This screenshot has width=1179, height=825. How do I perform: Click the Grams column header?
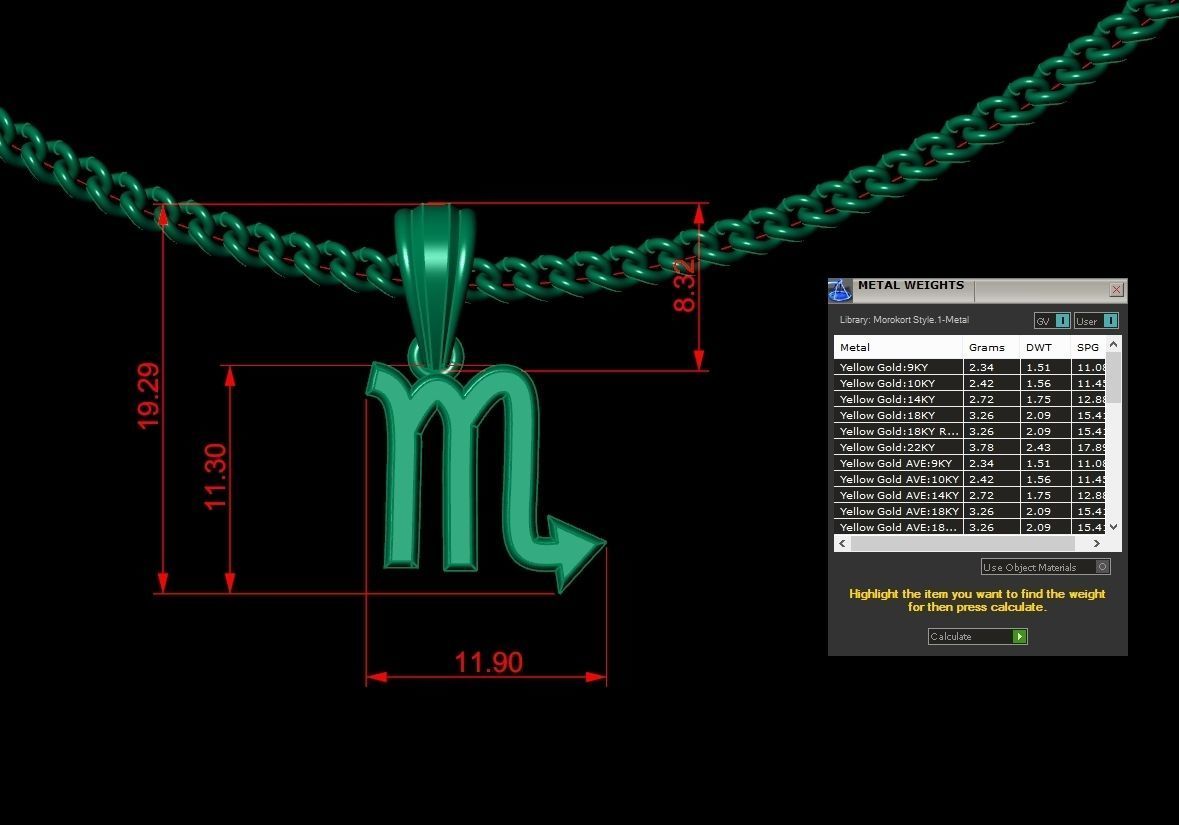(991, 347)
